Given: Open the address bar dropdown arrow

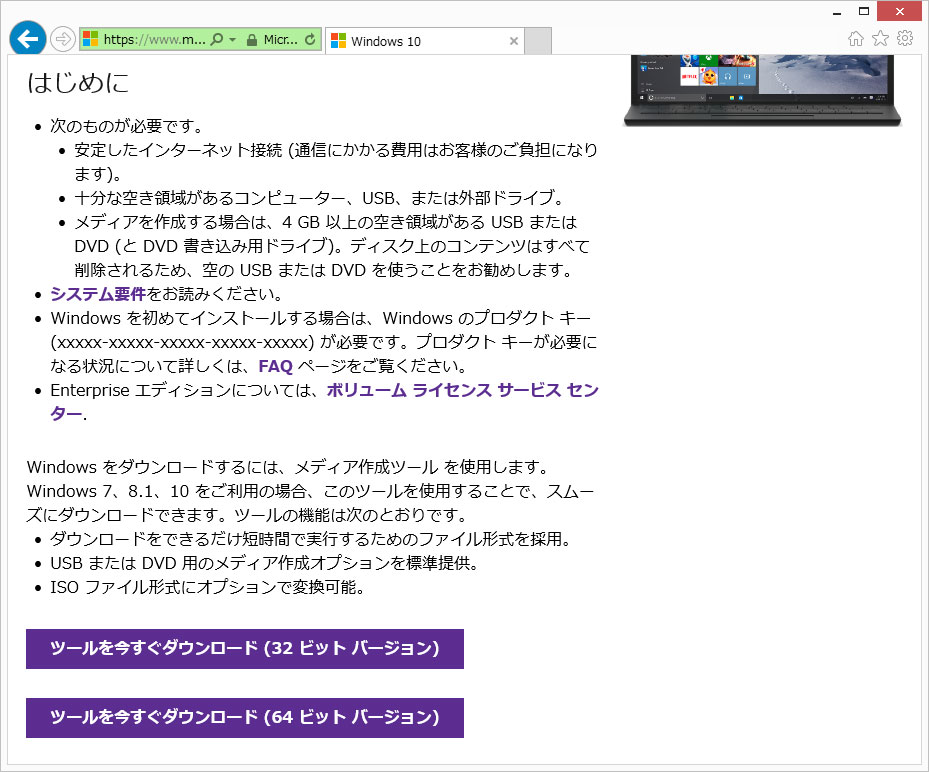Looking at the screenshot, I should [x=232, y=40].
